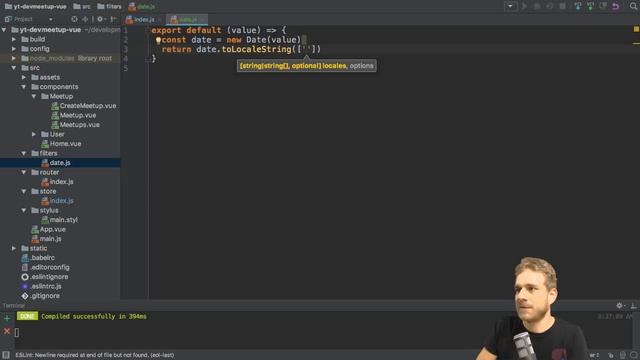
Task: Click the filters breadcrumb in navigation bar
Action: coord(109,6)
